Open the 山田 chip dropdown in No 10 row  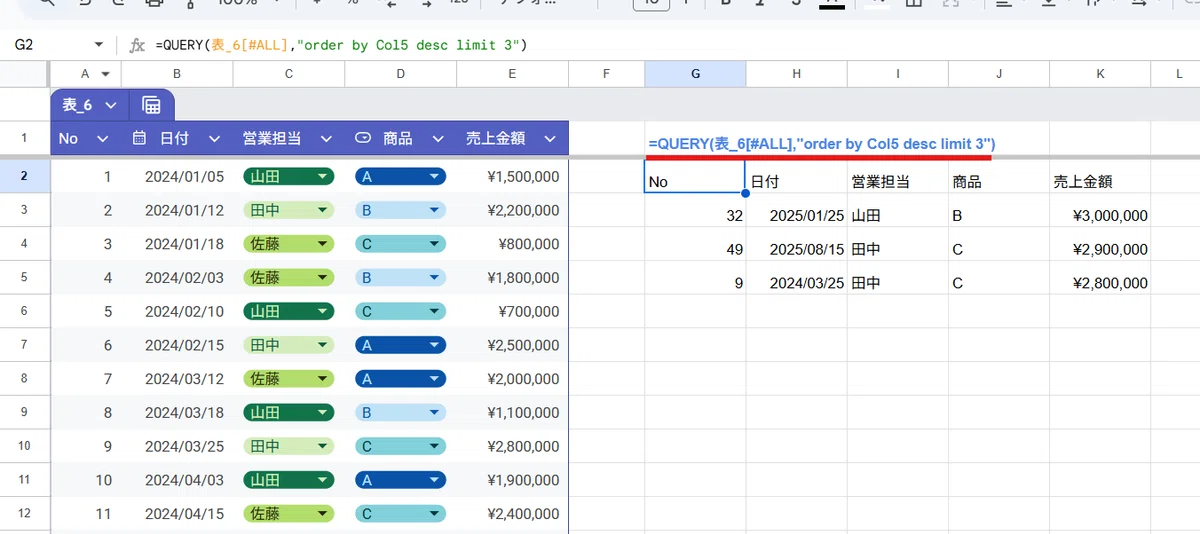coord(322,481)
